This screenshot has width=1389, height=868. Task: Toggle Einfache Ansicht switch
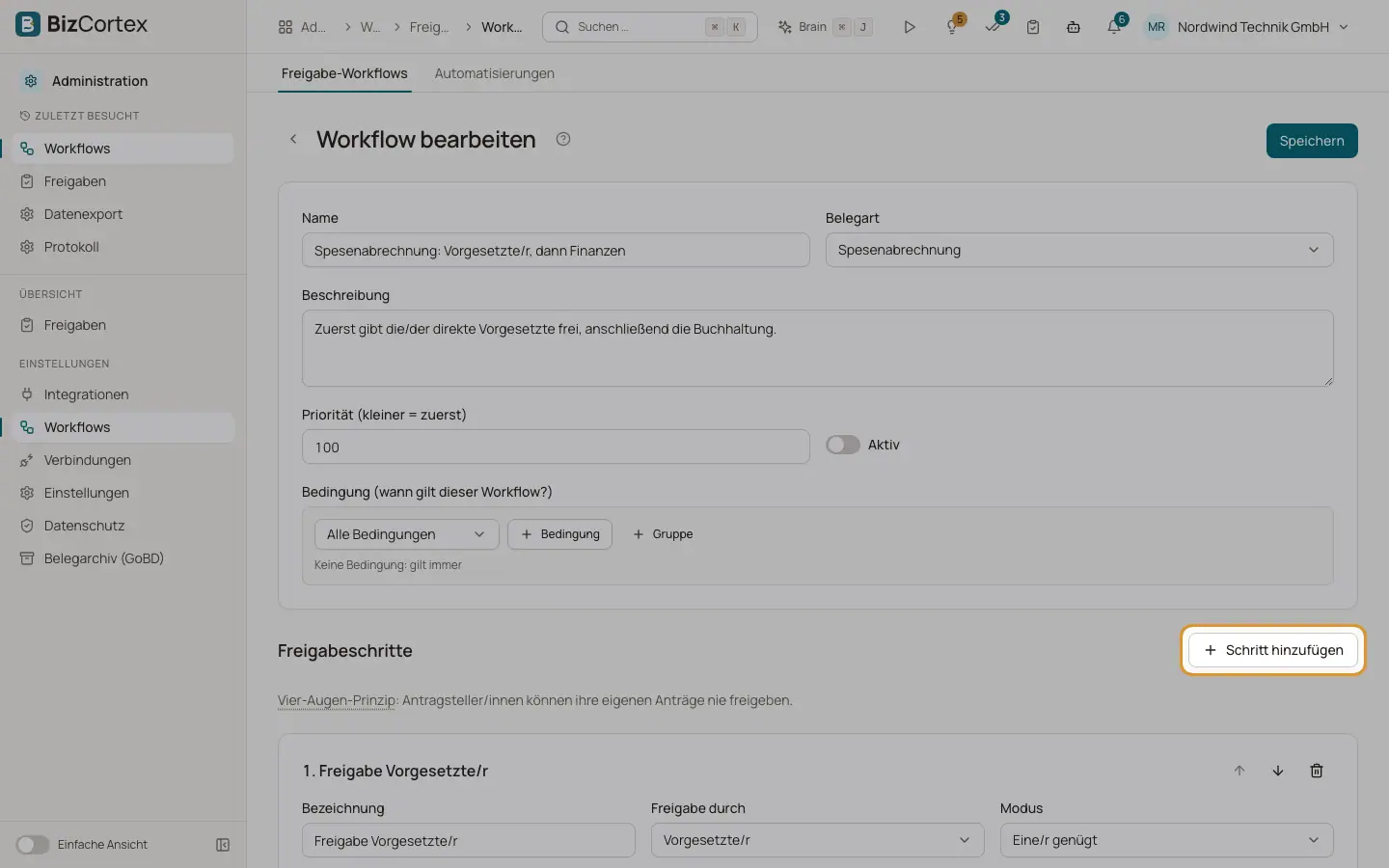point(33,845)
